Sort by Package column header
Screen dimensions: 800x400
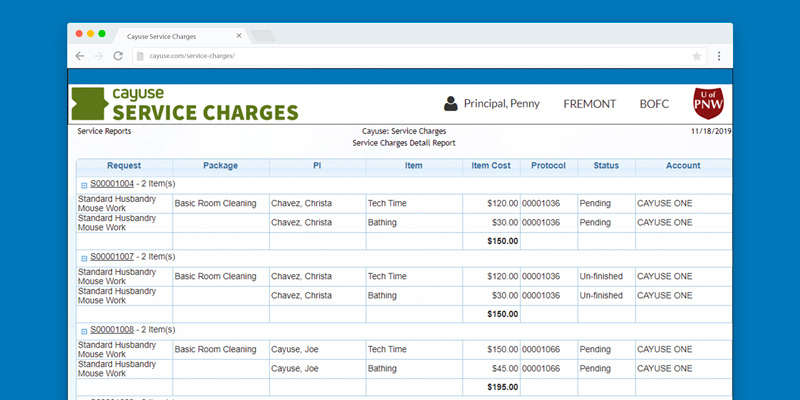220,166
